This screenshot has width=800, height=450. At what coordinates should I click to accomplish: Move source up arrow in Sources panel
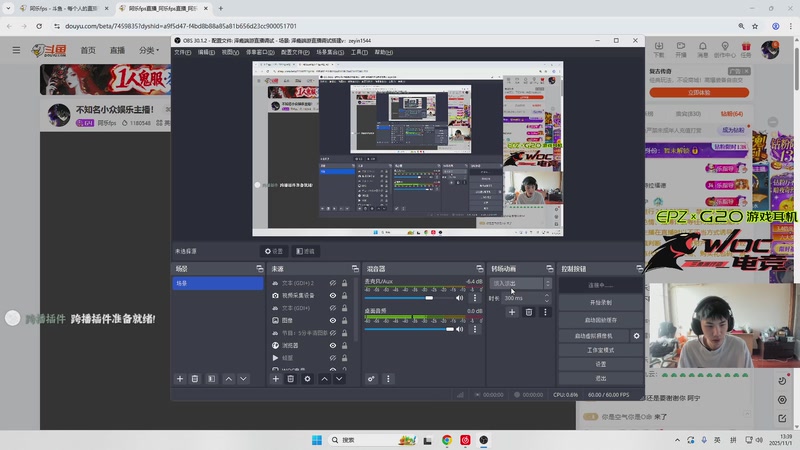(324, 379)
